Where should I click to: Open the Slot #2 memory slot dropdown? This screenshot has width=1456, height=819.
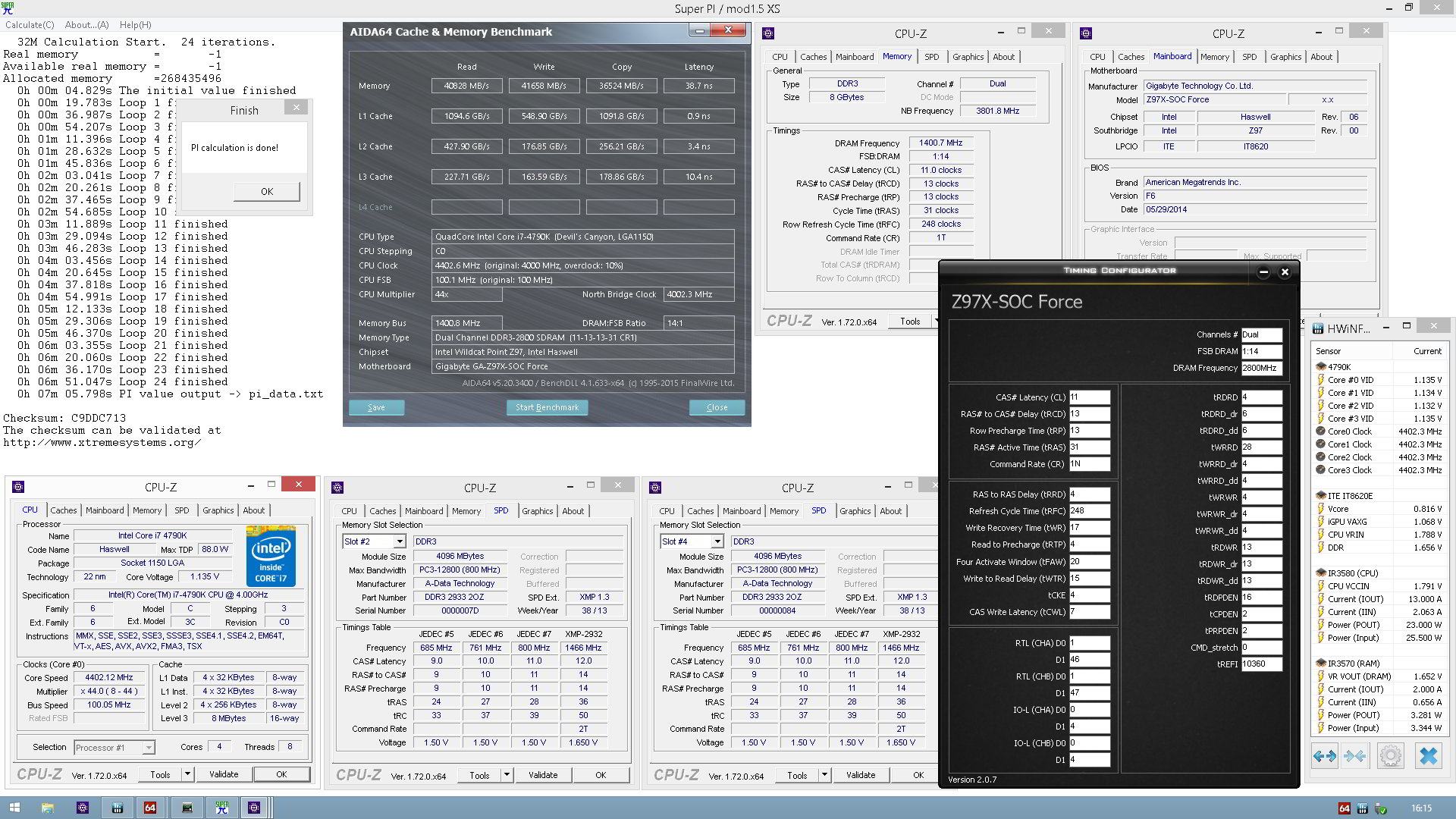click(x=400, y=541)
